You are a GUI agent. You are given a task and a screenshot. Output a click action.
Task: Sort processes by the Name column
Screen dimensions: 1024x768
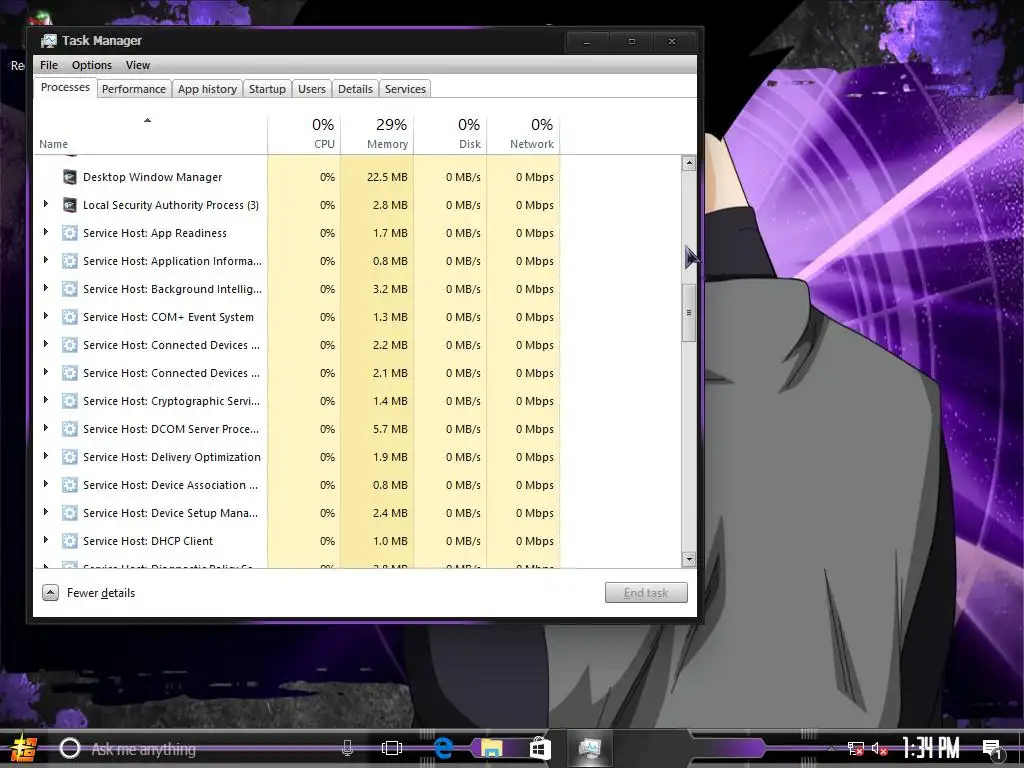[x=150, y=135]
